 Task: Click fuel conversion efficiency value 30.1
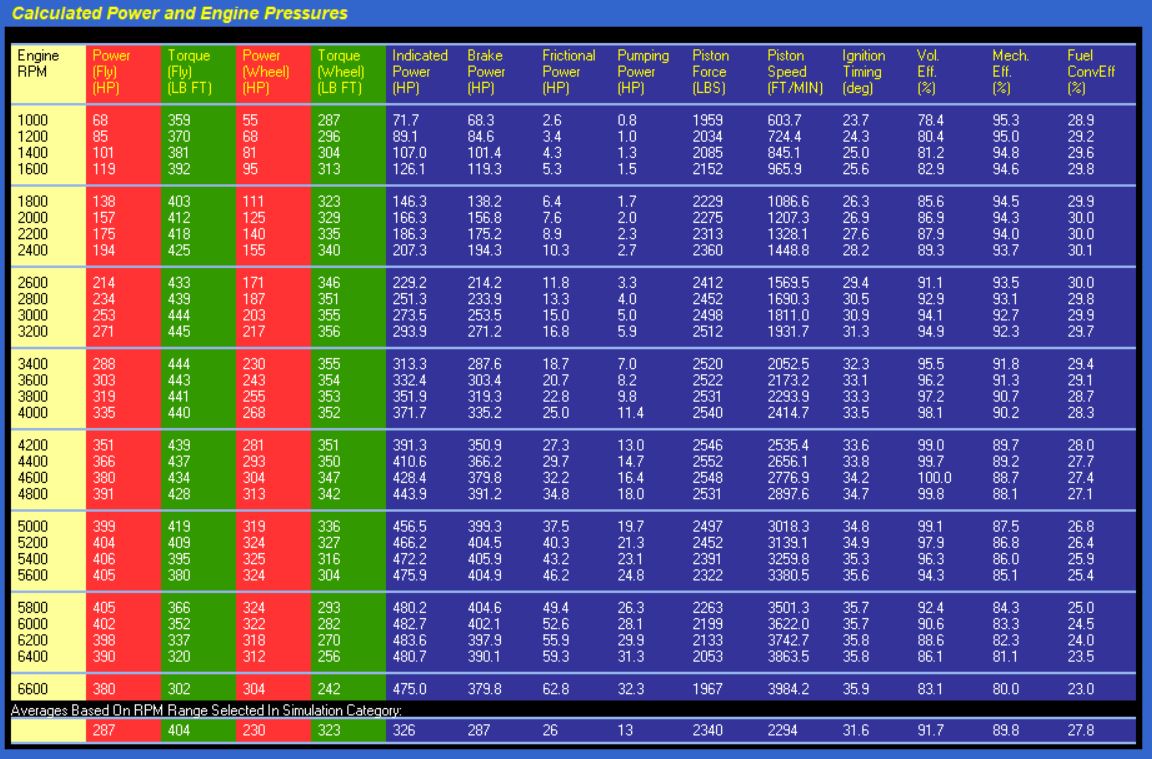tap(1080, 250)
